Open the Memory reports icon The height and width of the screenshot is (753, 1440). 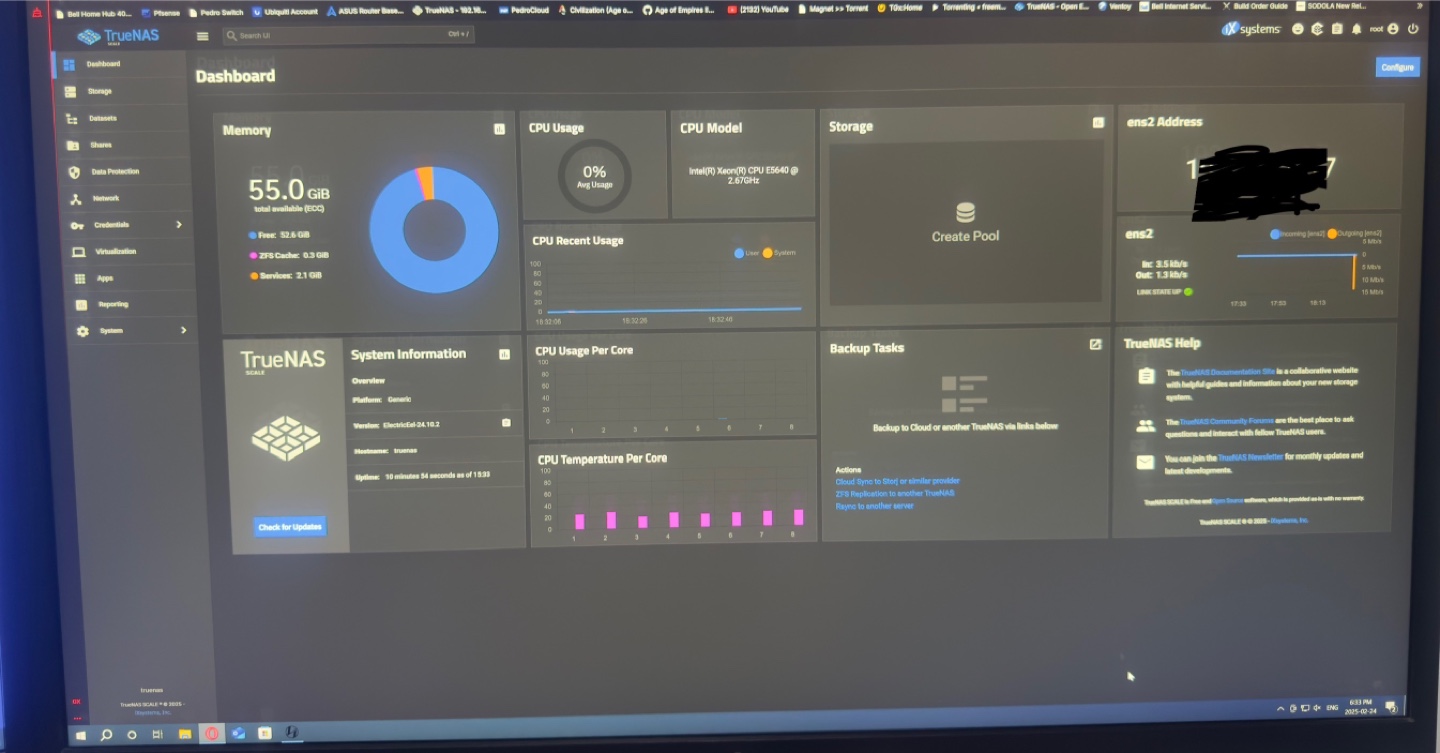(499, 129)
